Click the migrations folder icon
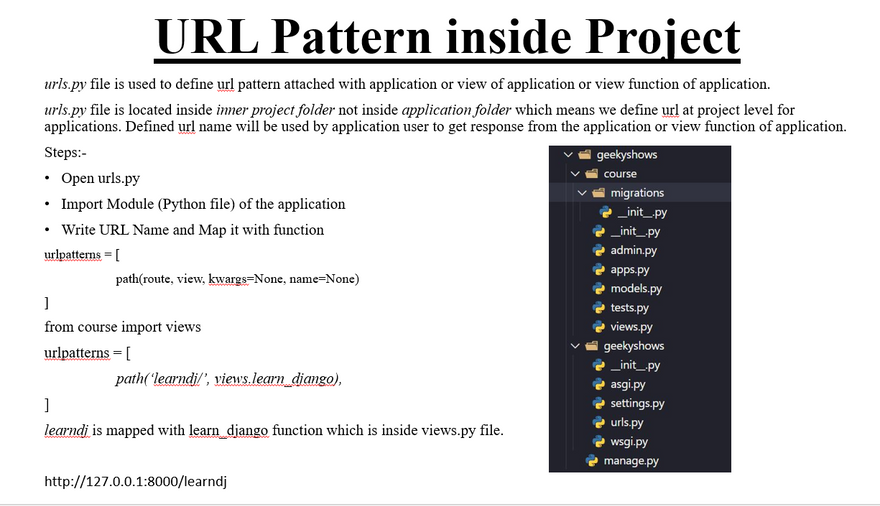Image resolution: width=880 pixels, height=506 pixels. (x=599, y=192)
